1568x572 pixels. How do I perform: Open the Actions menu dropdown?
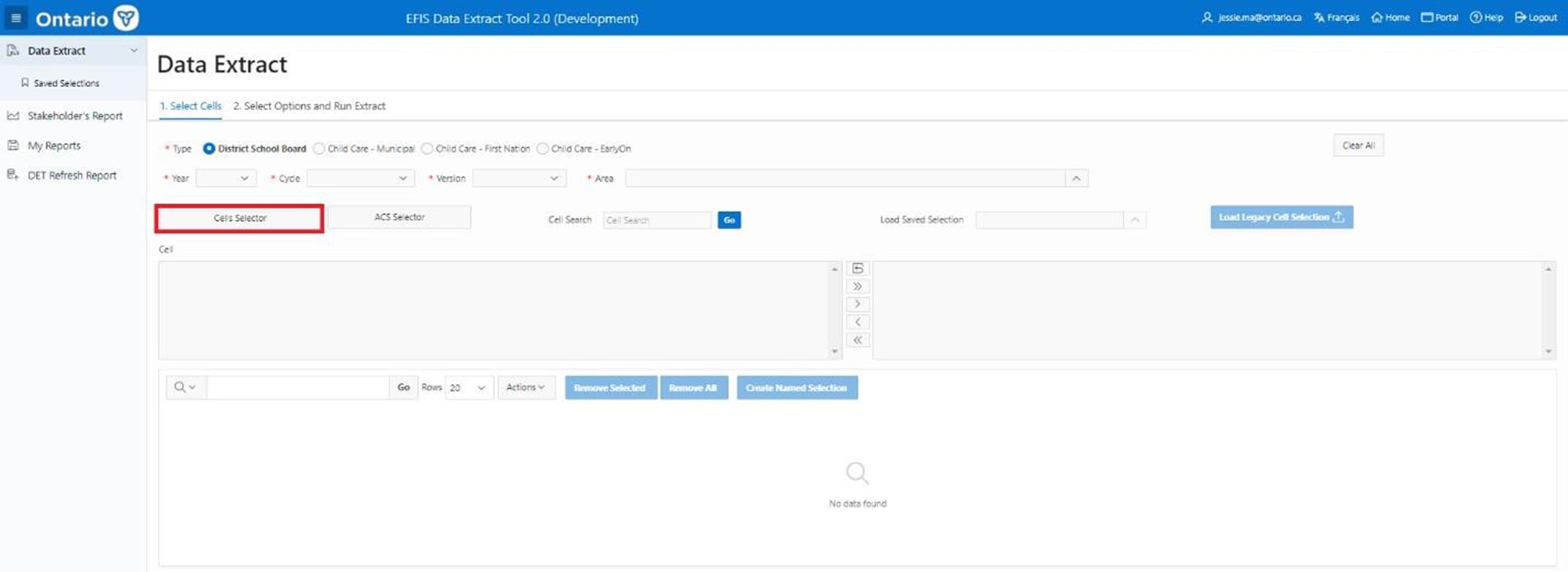[x=526, y=388]
